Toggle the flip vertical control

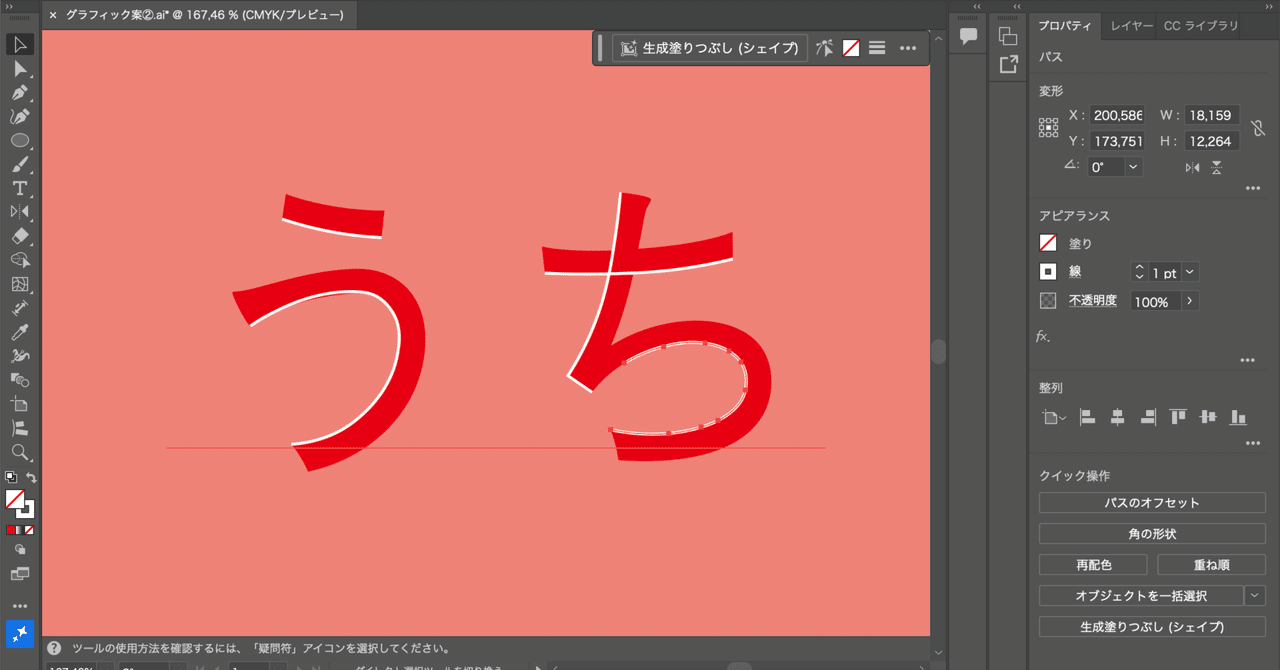coord(1216,167)
